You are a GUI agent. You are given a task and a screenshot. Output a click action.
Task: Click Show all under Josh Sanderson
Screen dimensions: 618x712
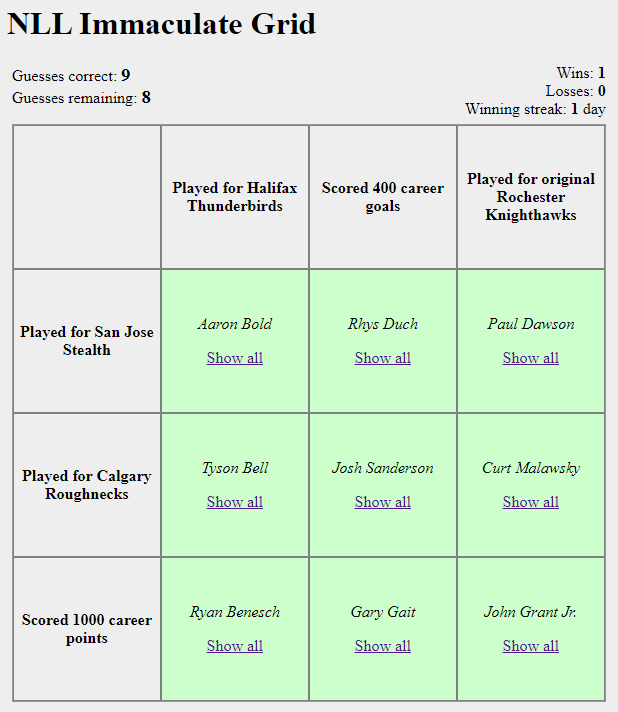point(382,502)
